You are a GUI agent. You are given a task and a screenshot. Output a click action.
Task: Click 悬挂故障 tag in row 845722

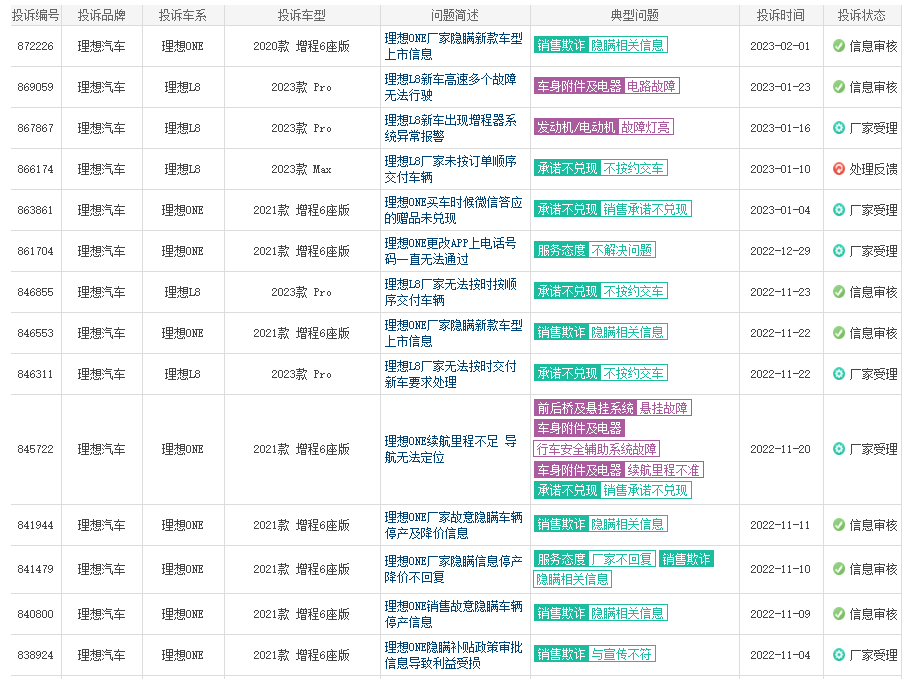[663, 408]
